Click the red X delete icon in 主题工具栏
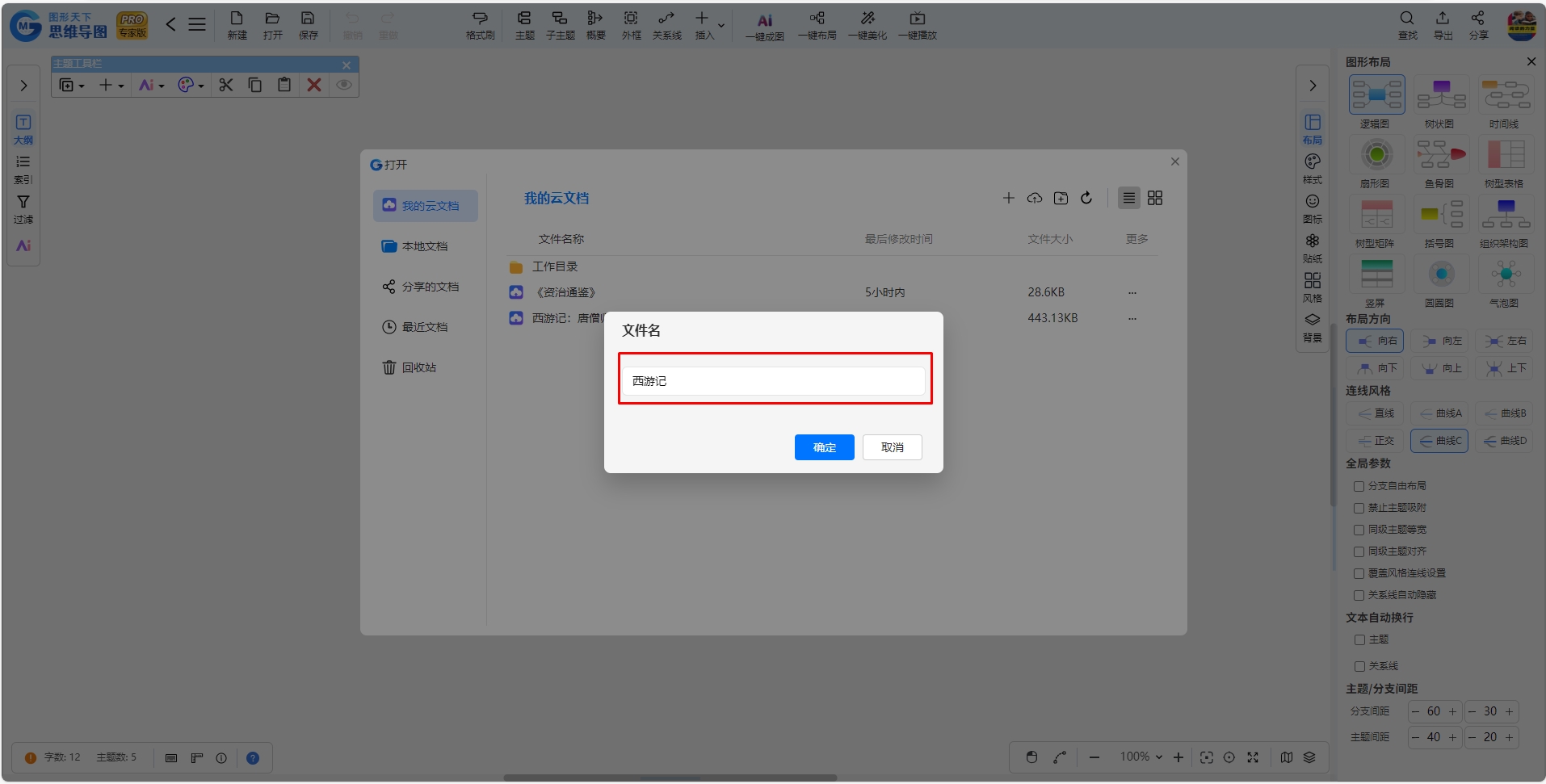Screen dimensions: 1546x784 click(x=314, y=85)
